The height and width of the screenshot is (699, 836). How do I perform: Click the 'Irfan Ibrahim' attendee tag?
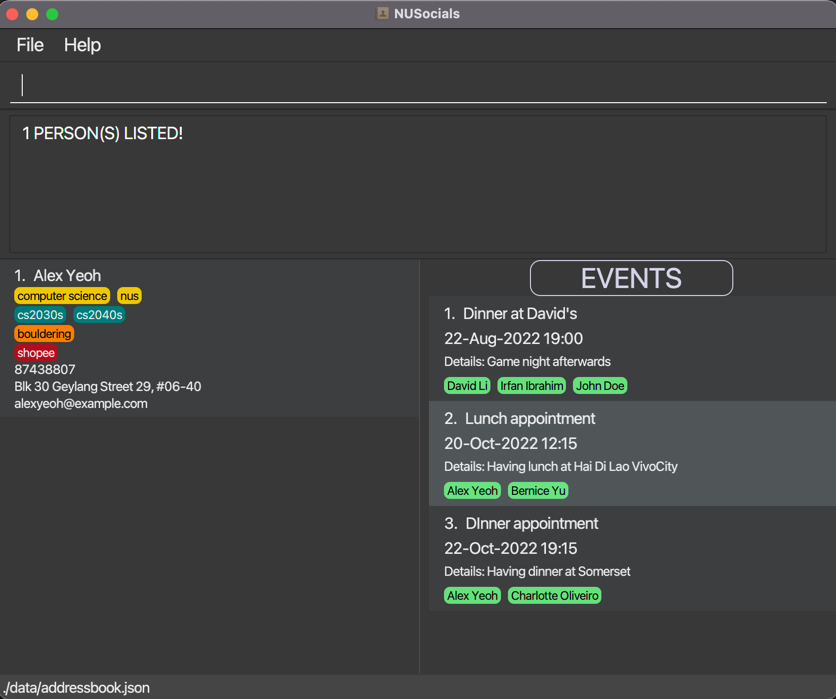coord(532,385)
